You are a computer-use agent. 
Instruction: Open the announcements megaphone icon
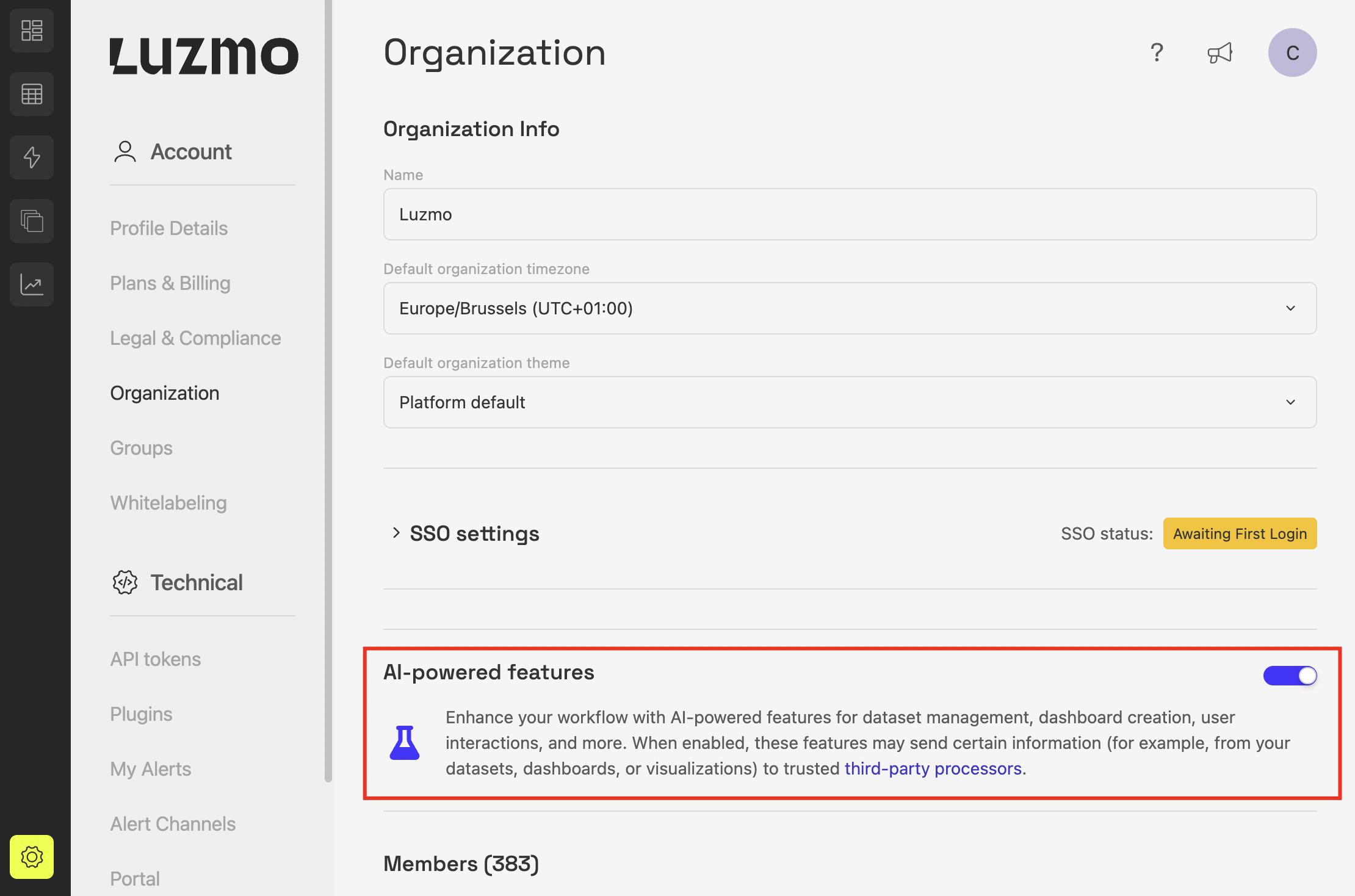pos(1220,52)
